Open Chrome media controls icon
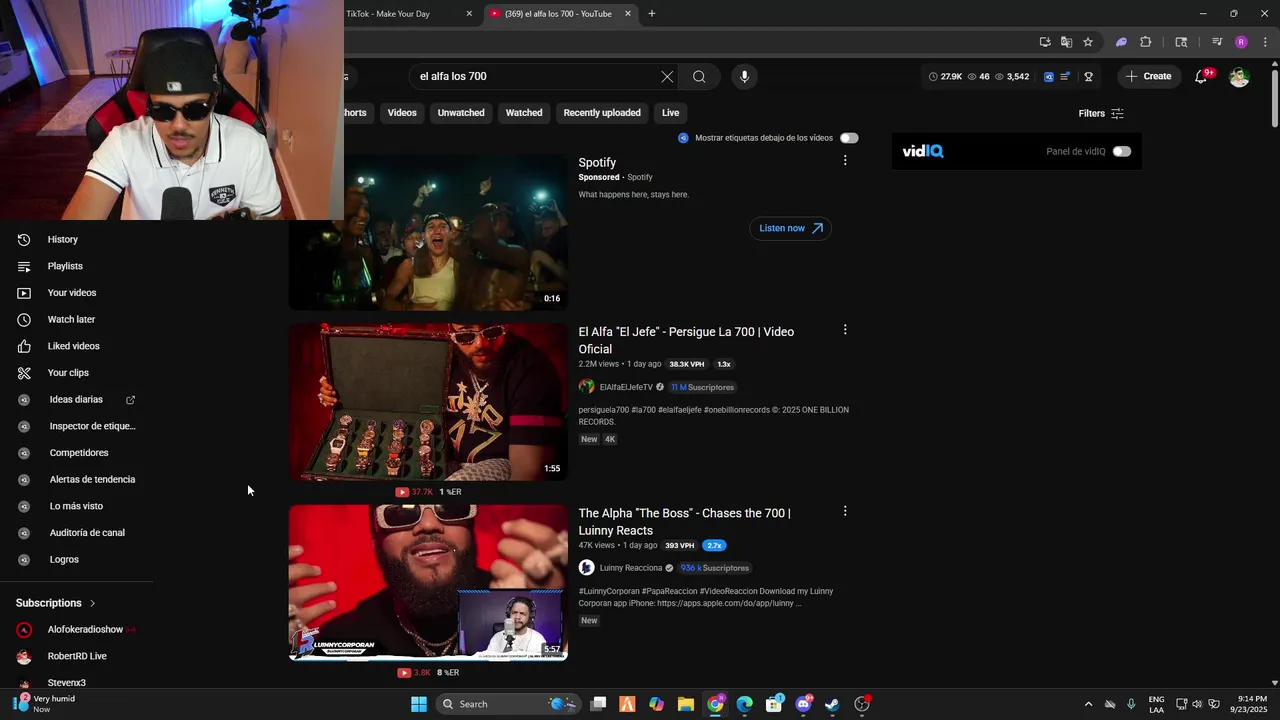The height and width of the screenshot is (720, 1280). 1217,42
